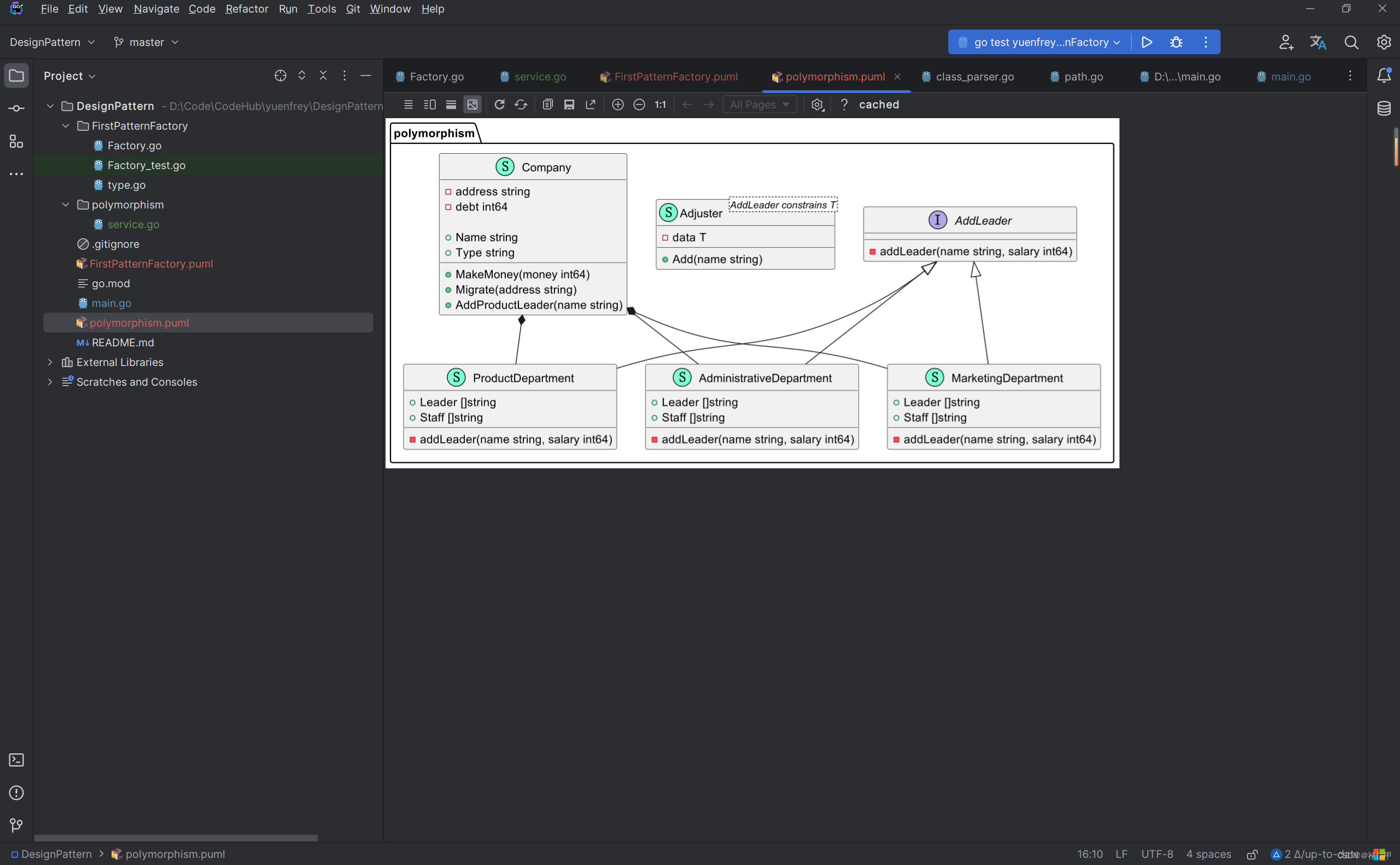
Task: Switch to the class_parser.go tab
Action: point(974,77)
